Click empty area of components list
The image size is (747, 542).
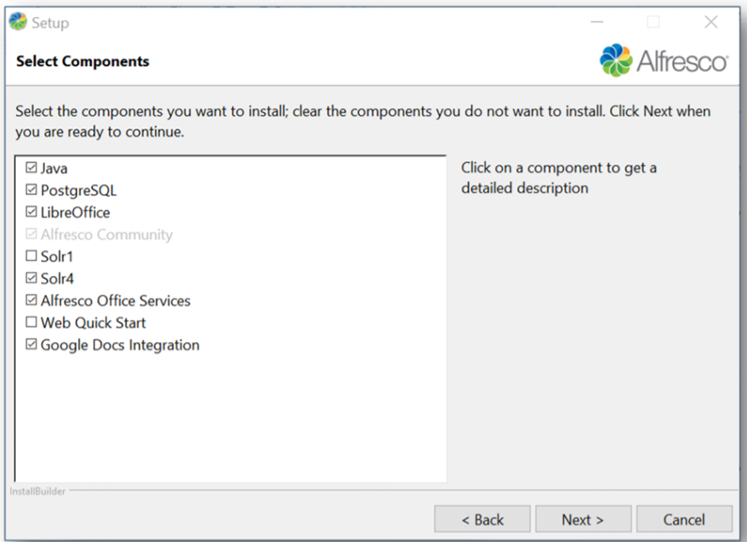pos(230,420)
